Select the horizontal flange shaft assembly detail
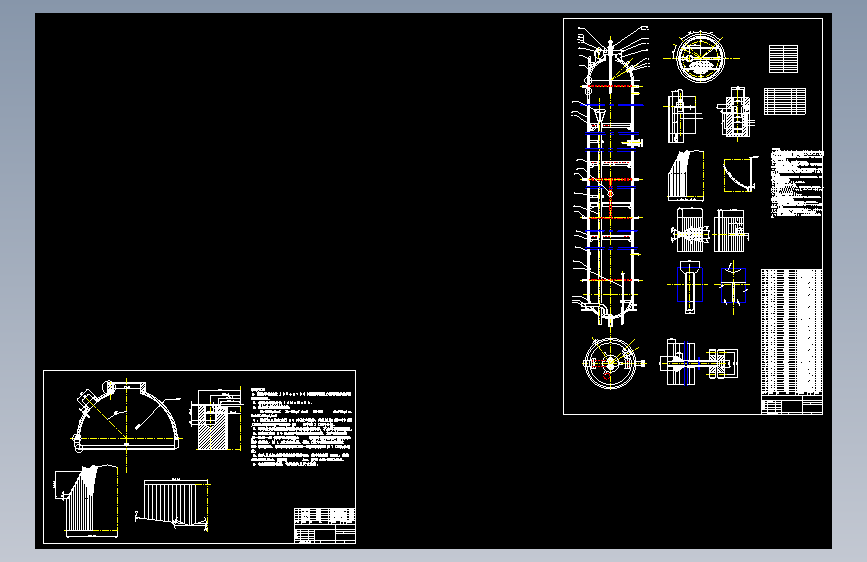 [699, 363]
